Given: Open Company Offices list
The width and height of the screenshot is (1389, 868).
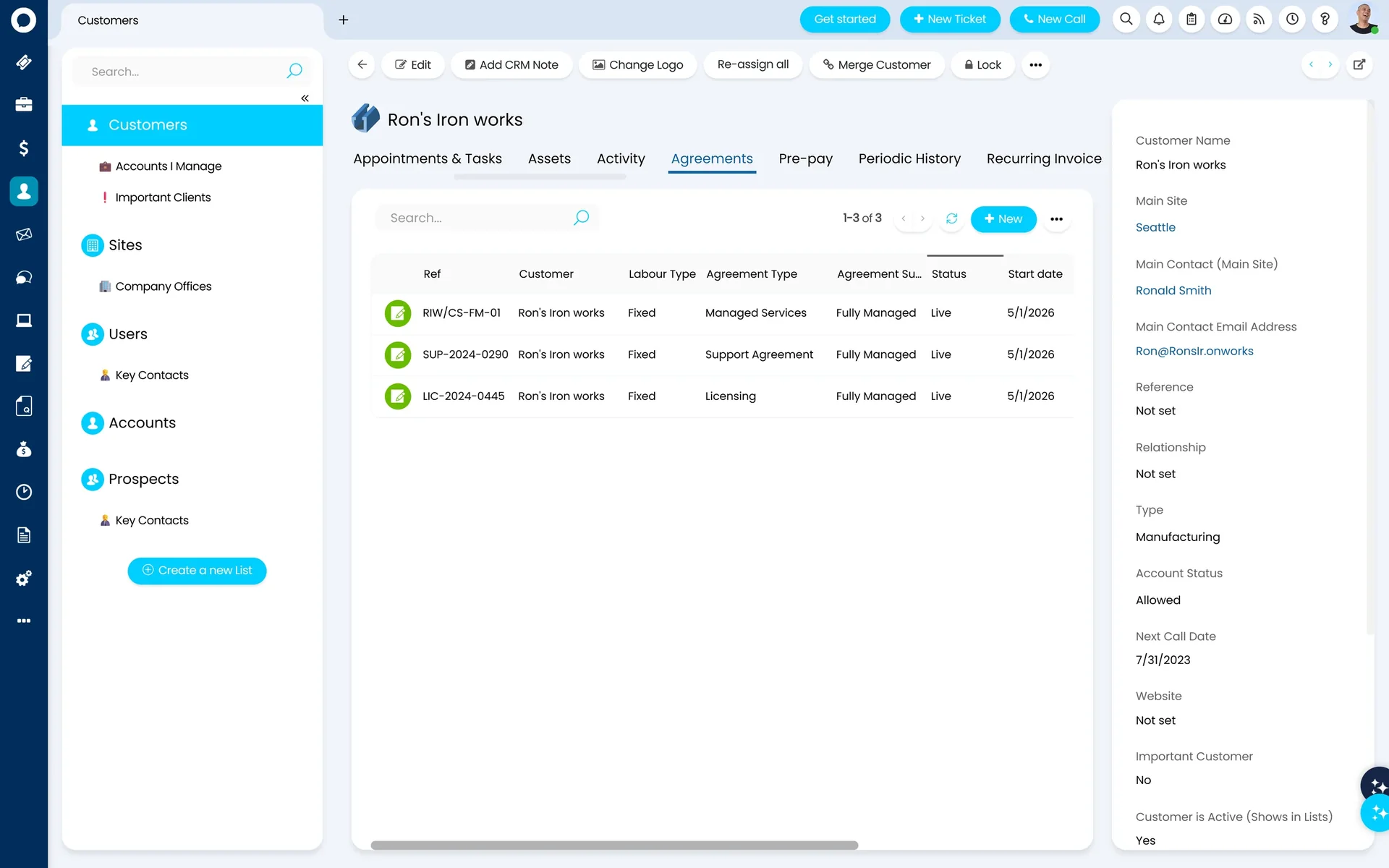Looking at the screenshot, I should (163, 286).
